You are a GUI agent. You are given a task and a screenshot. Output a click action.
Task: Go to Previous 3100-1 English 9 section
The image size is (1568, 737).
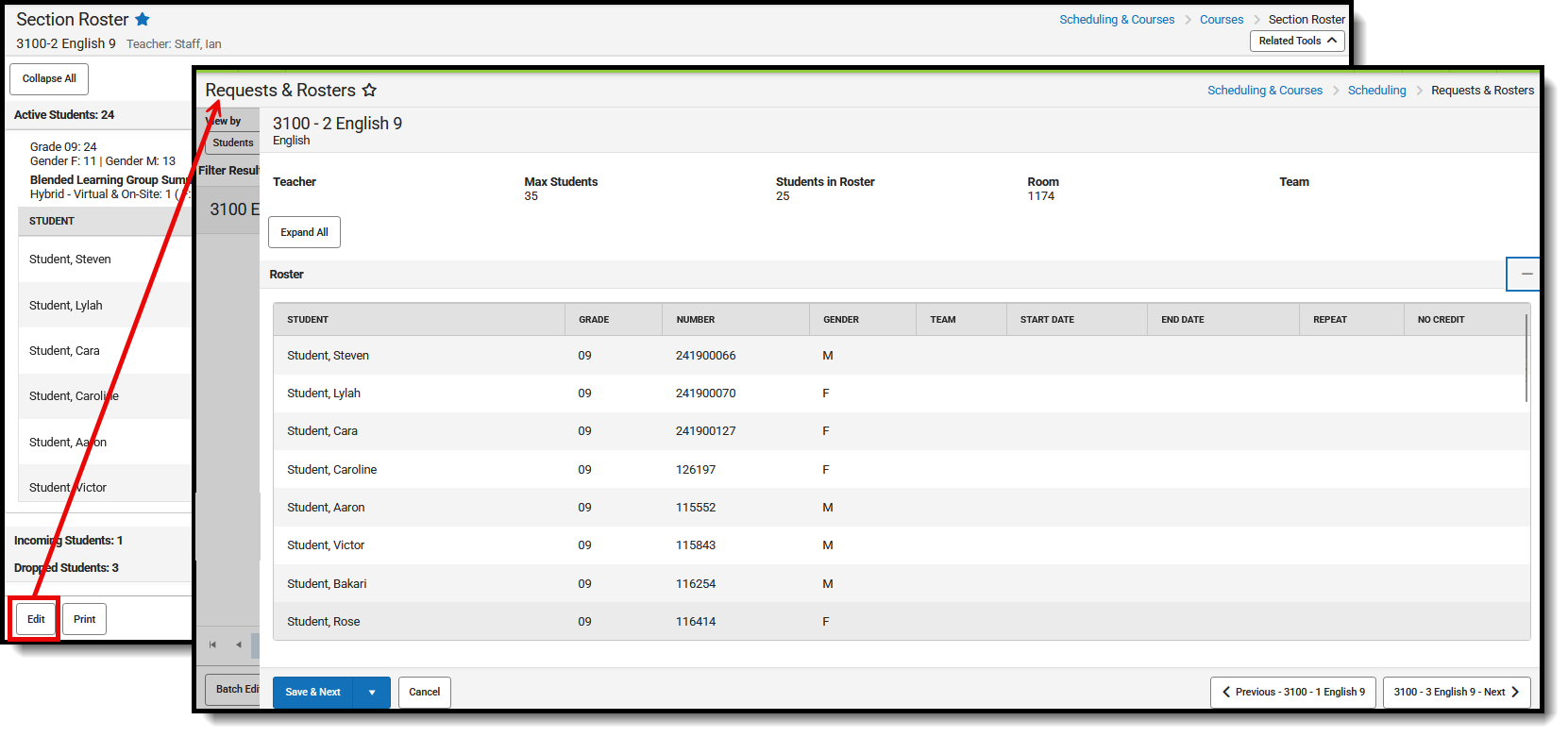(x=1293, y=692)
